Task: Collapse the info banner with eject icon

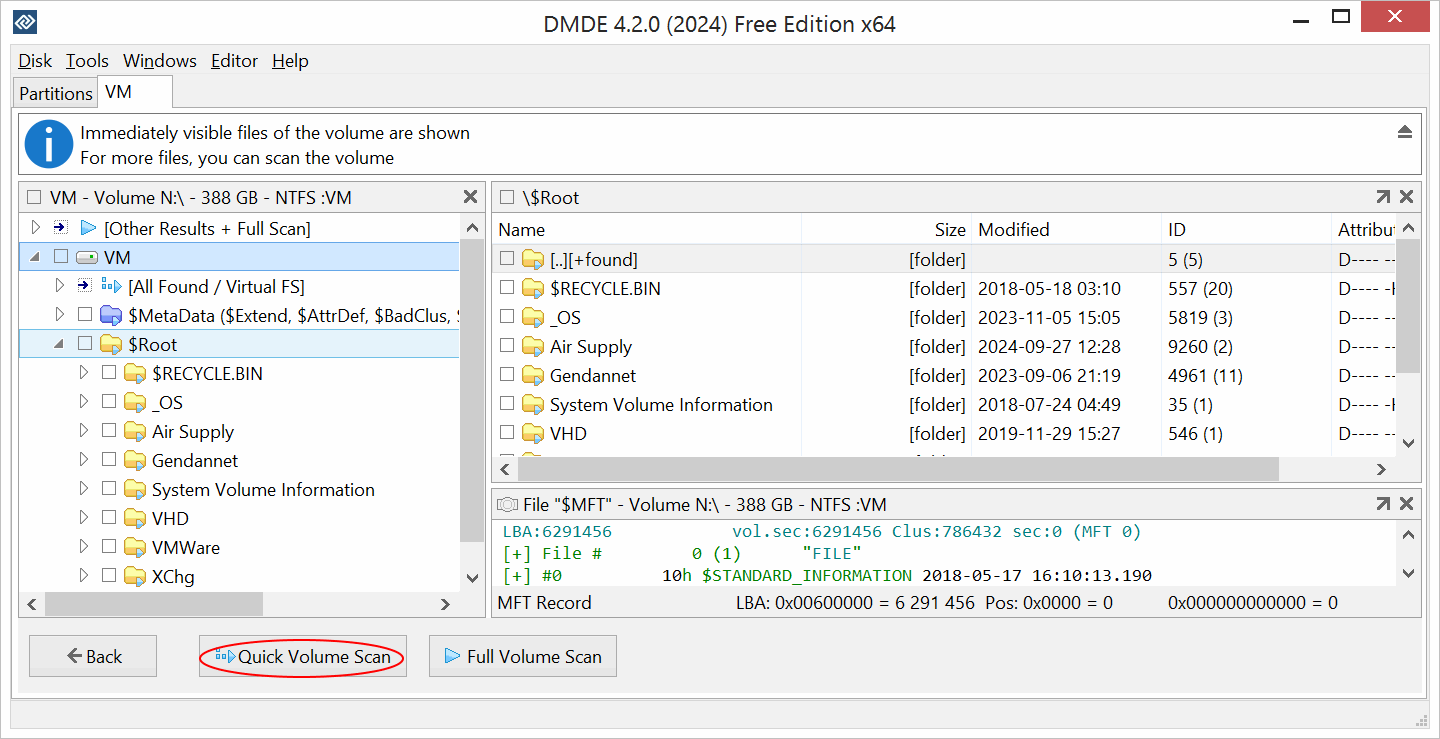Action: [1405, 133]
